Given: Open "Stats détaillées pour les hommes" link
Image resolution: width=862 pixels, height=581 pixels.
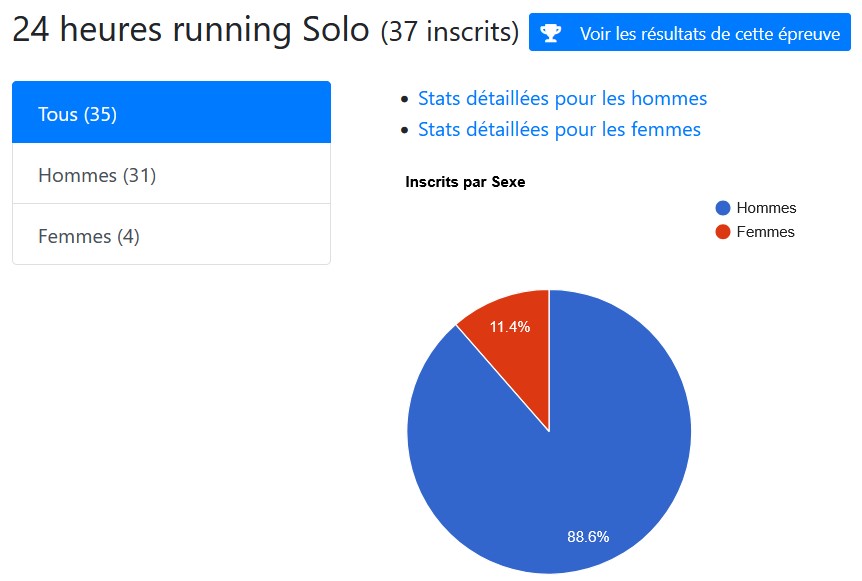Looking at the screenshot, I should (x=562, y=98).
